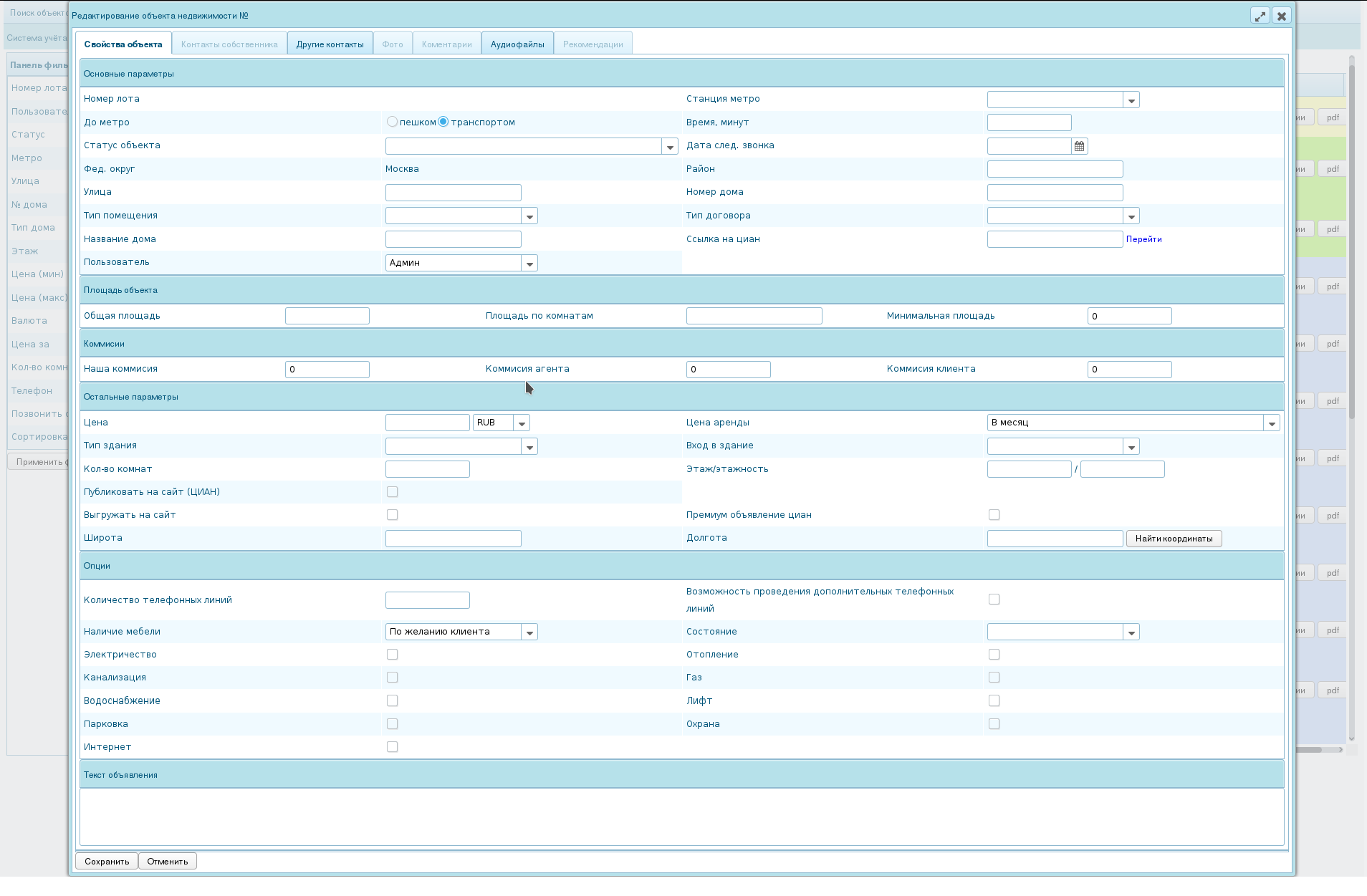Open the 'Пользователь' dropdown arrow
The height and width of the screenshot is (896, 1367).
point(529,264)
